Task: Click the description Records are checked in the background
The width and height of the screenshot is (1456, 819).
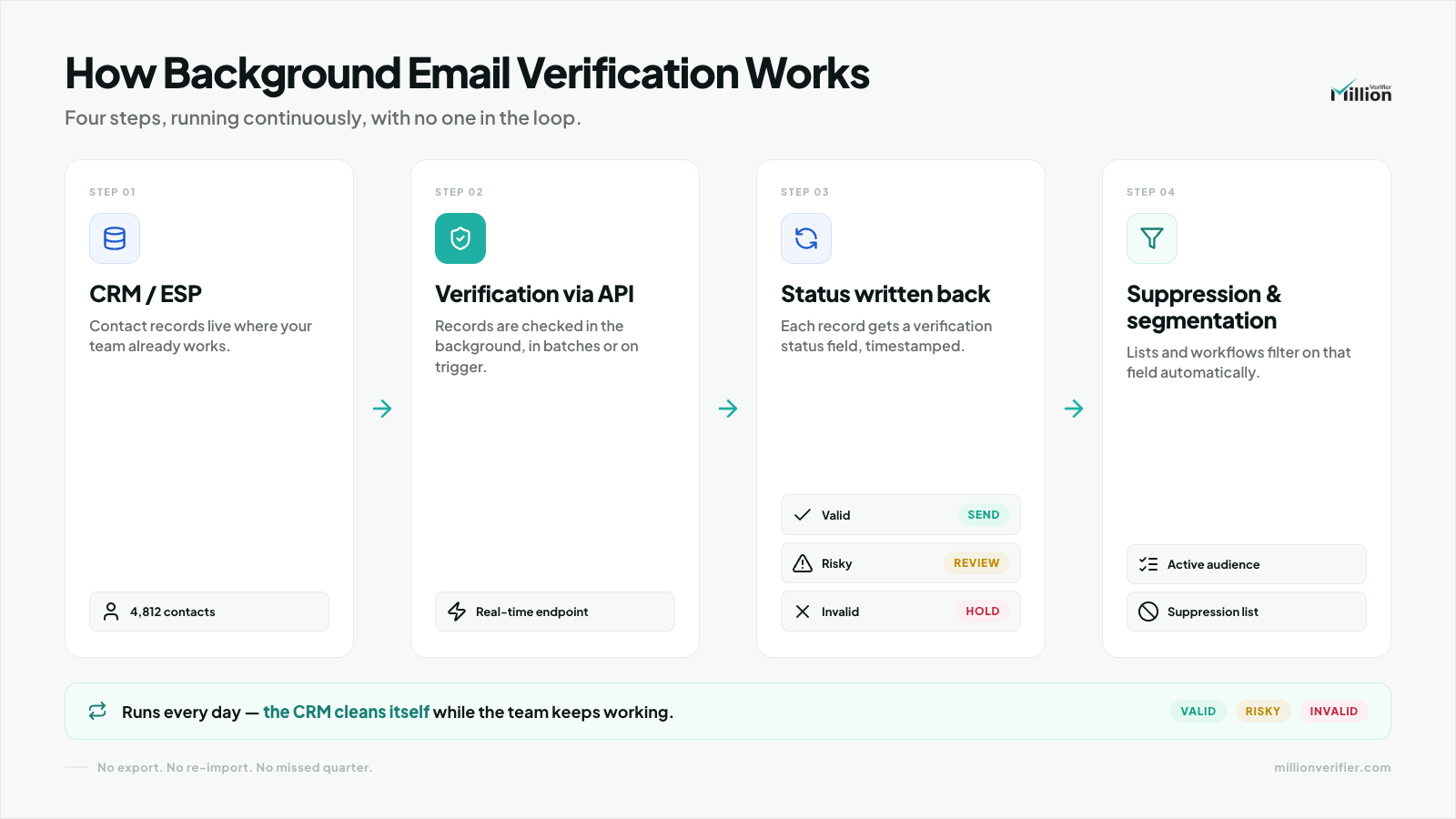Action: (x=537, y=346)
